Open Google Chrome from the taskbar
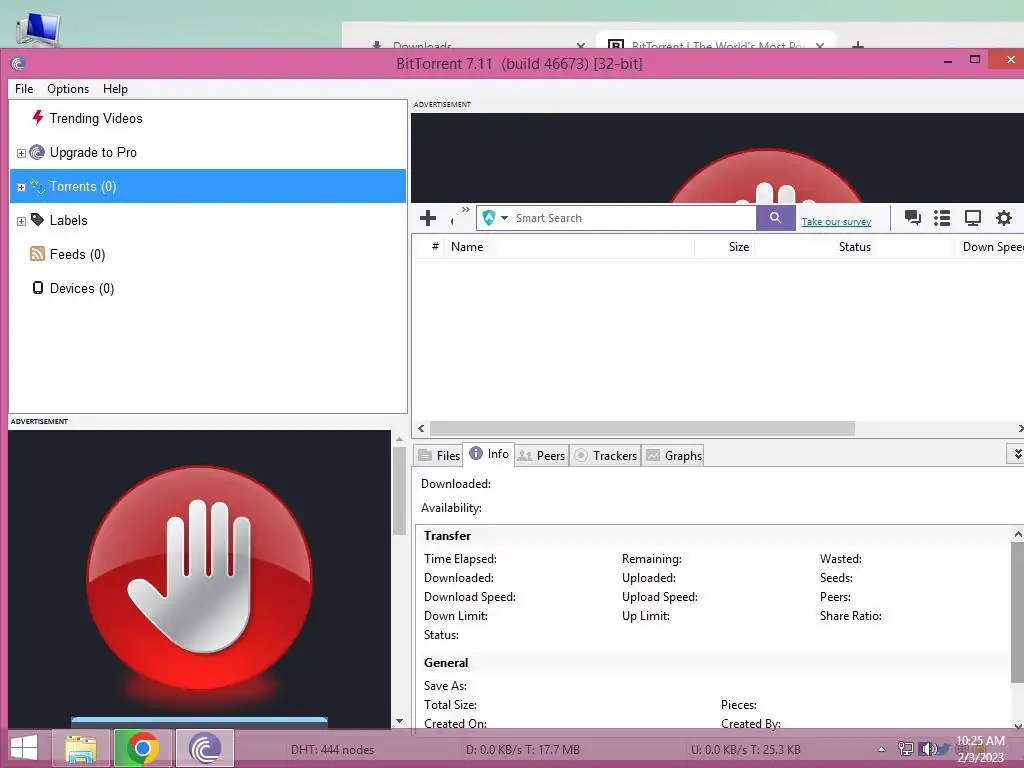The height and width of the screenshot is (768, 1024). 142,748
